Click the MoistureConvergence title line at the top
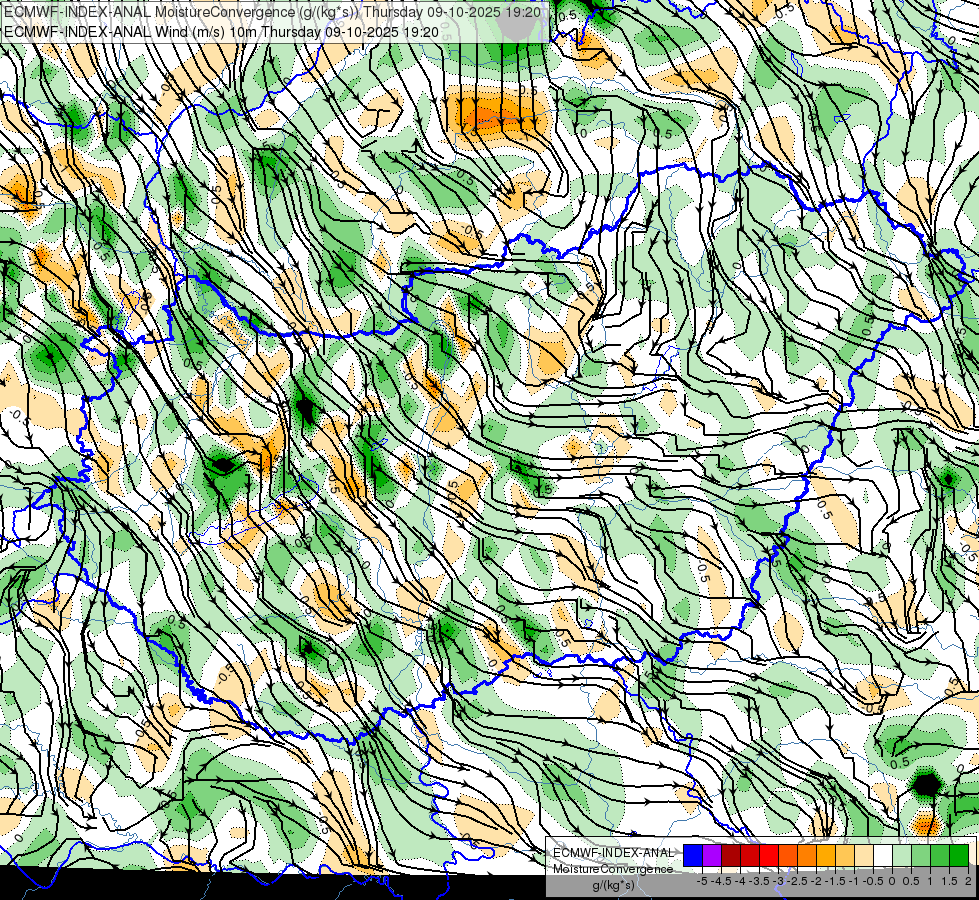 coord(272,12)
